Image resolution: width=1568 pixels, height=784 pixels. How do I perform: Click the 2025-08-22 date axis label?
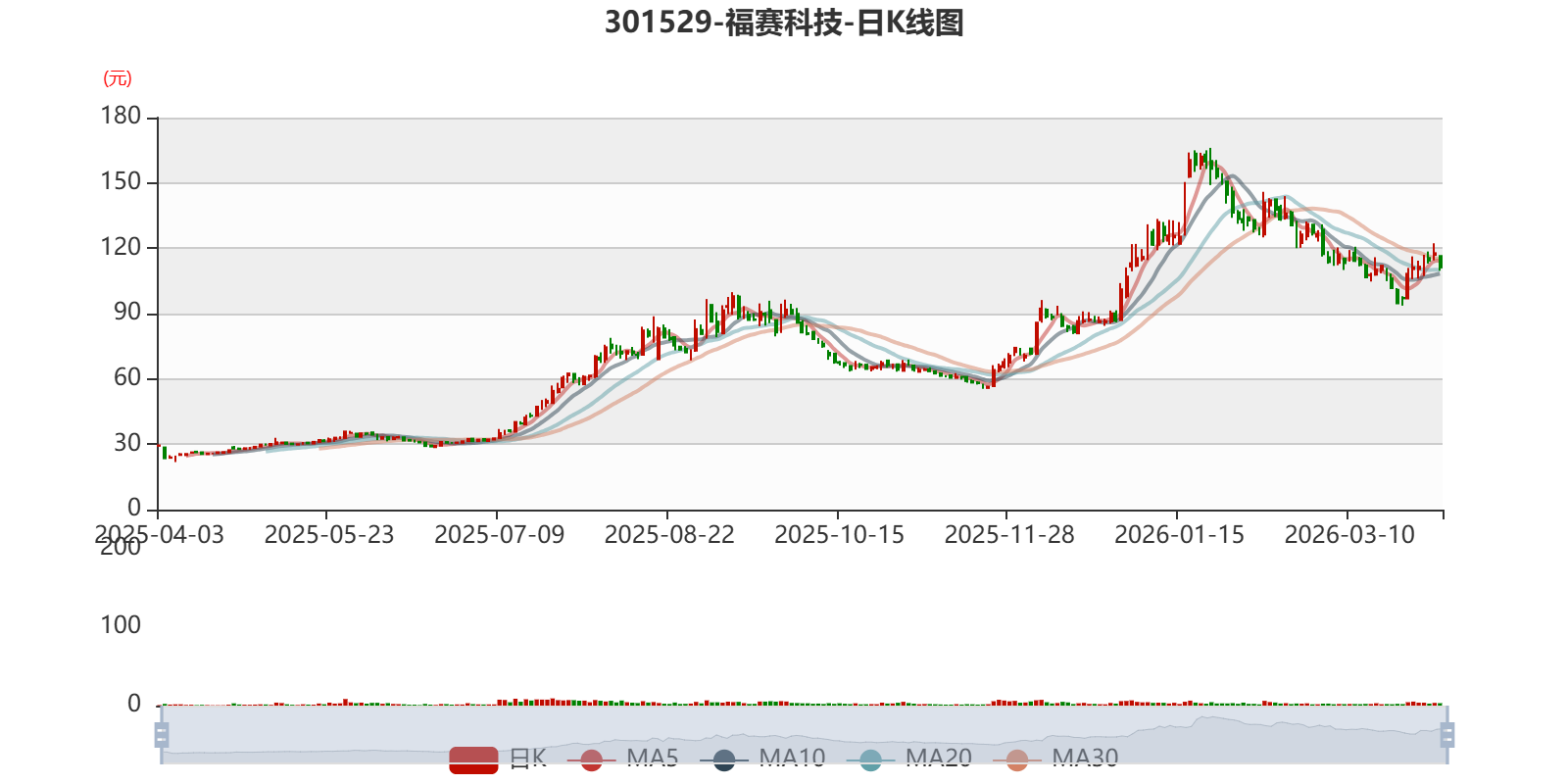pyautogui.click(x=669, y=535)
